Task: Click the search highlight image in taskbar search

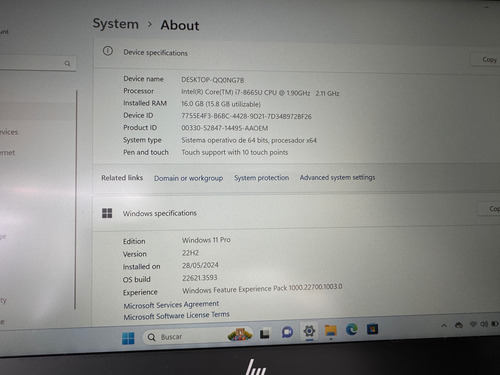Action: (x=239, y=334)
